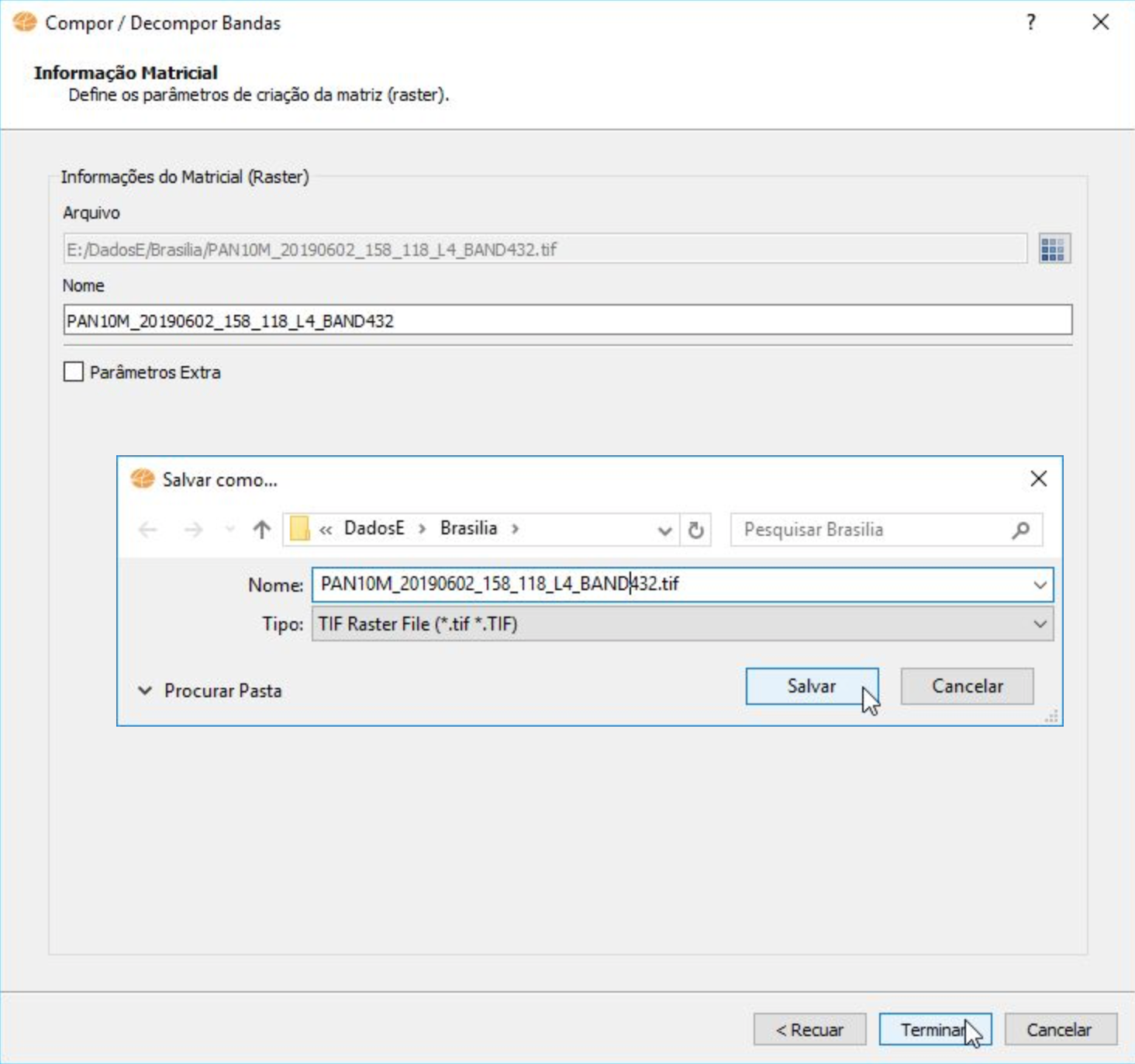Enable the Parâmetros Extra checkbox
Image resolution: width=1135 pixels, height=1064 pixels.
click(74, 372)
